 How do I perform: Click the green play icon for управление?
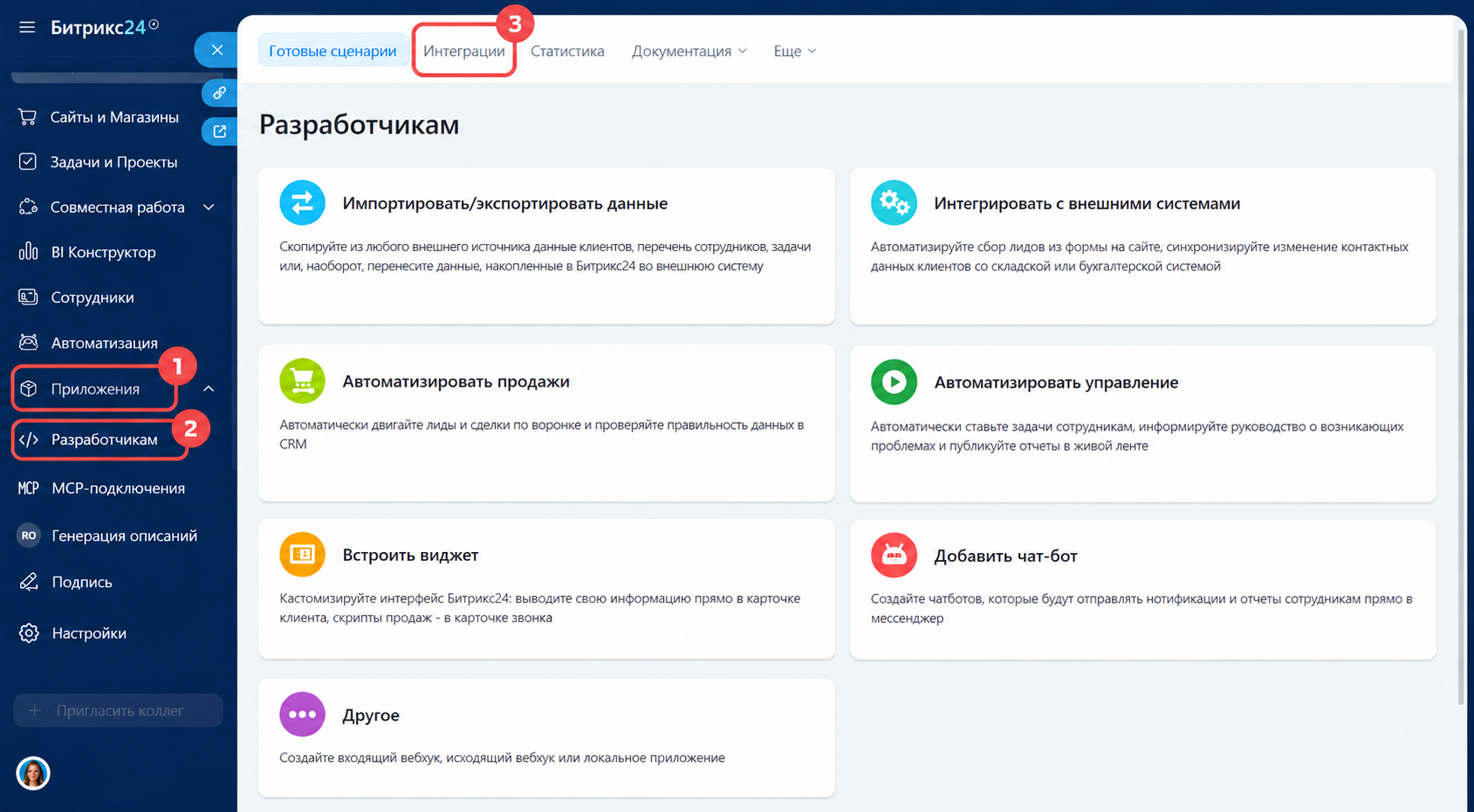[894, 382]
